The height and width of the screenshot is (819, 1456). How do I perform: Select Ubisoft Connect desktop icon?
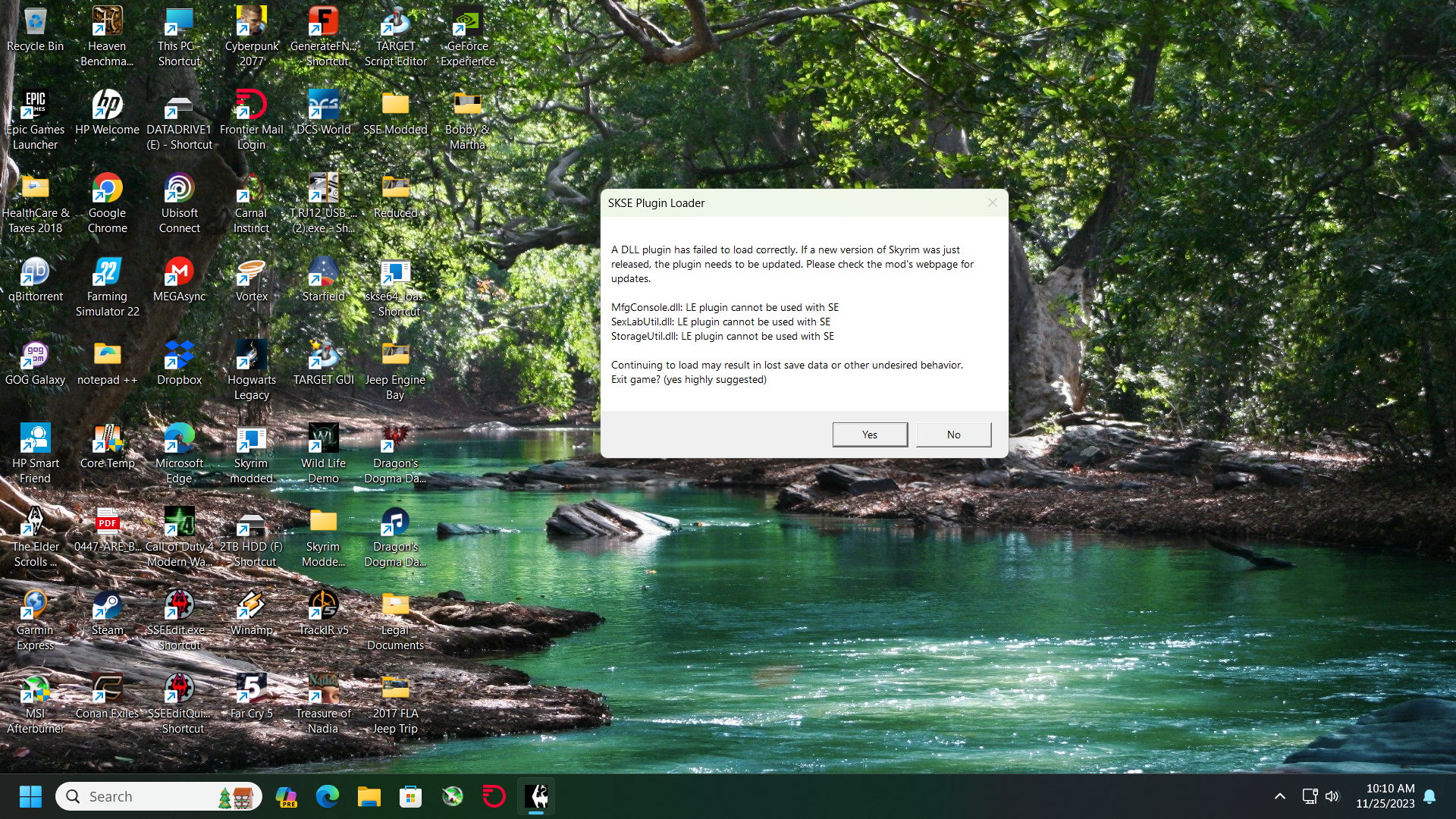(179, 203)
